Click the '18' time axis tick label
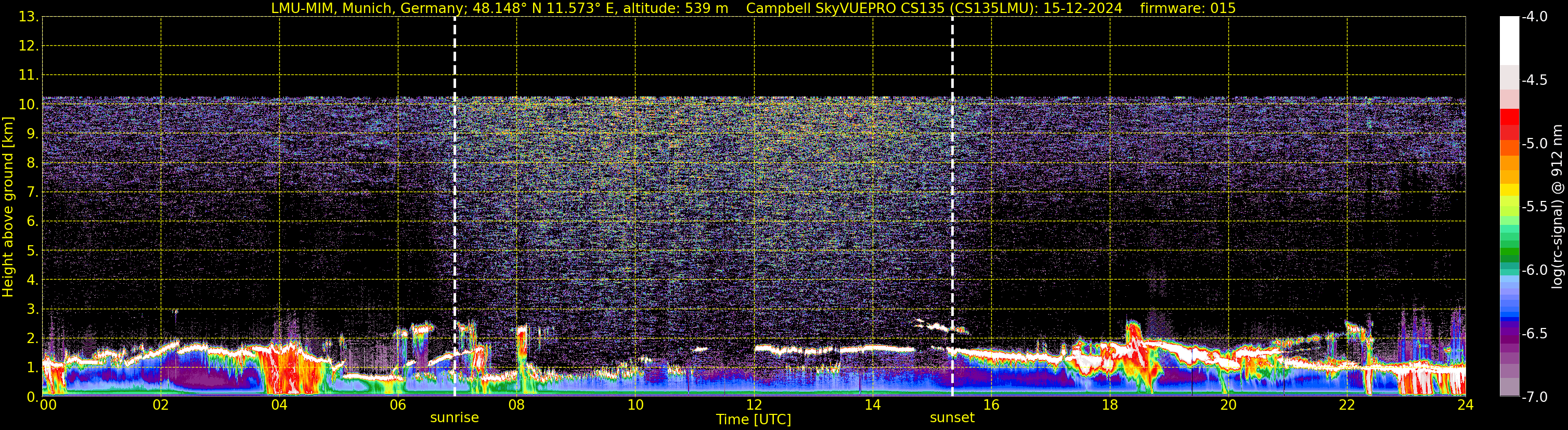Image resolution: width=1568 pixels, height=430 pixels. tap(1110, 404)
